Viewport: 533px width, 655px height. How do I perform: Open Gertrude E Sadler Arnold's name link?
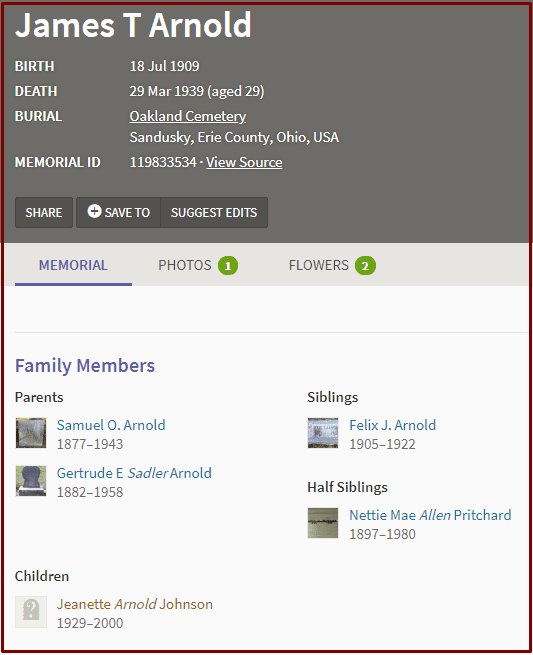(134, 473)
